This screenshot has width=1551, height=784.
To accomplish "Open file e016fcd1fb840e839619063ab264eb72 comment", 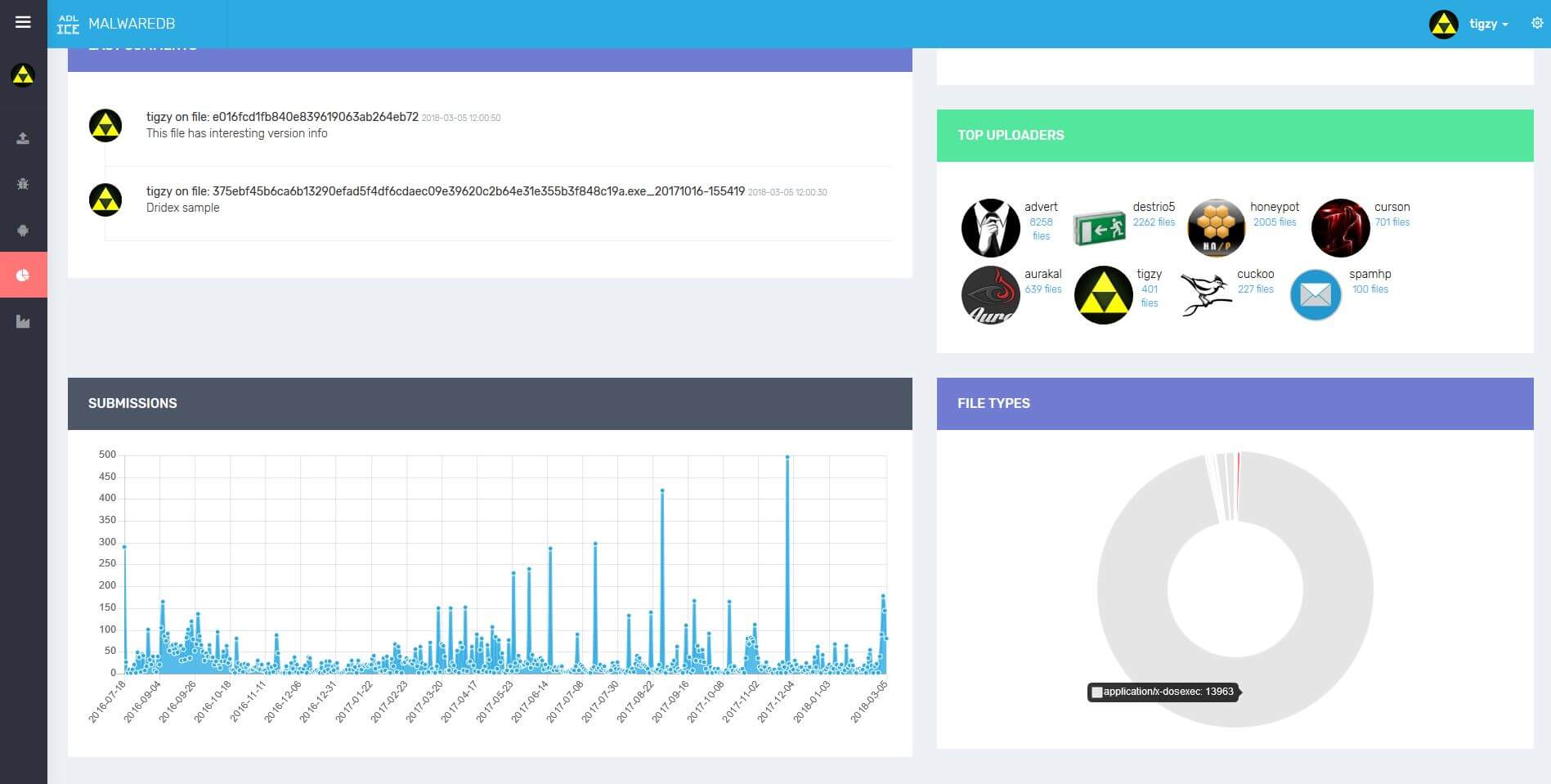I will 315,117.
